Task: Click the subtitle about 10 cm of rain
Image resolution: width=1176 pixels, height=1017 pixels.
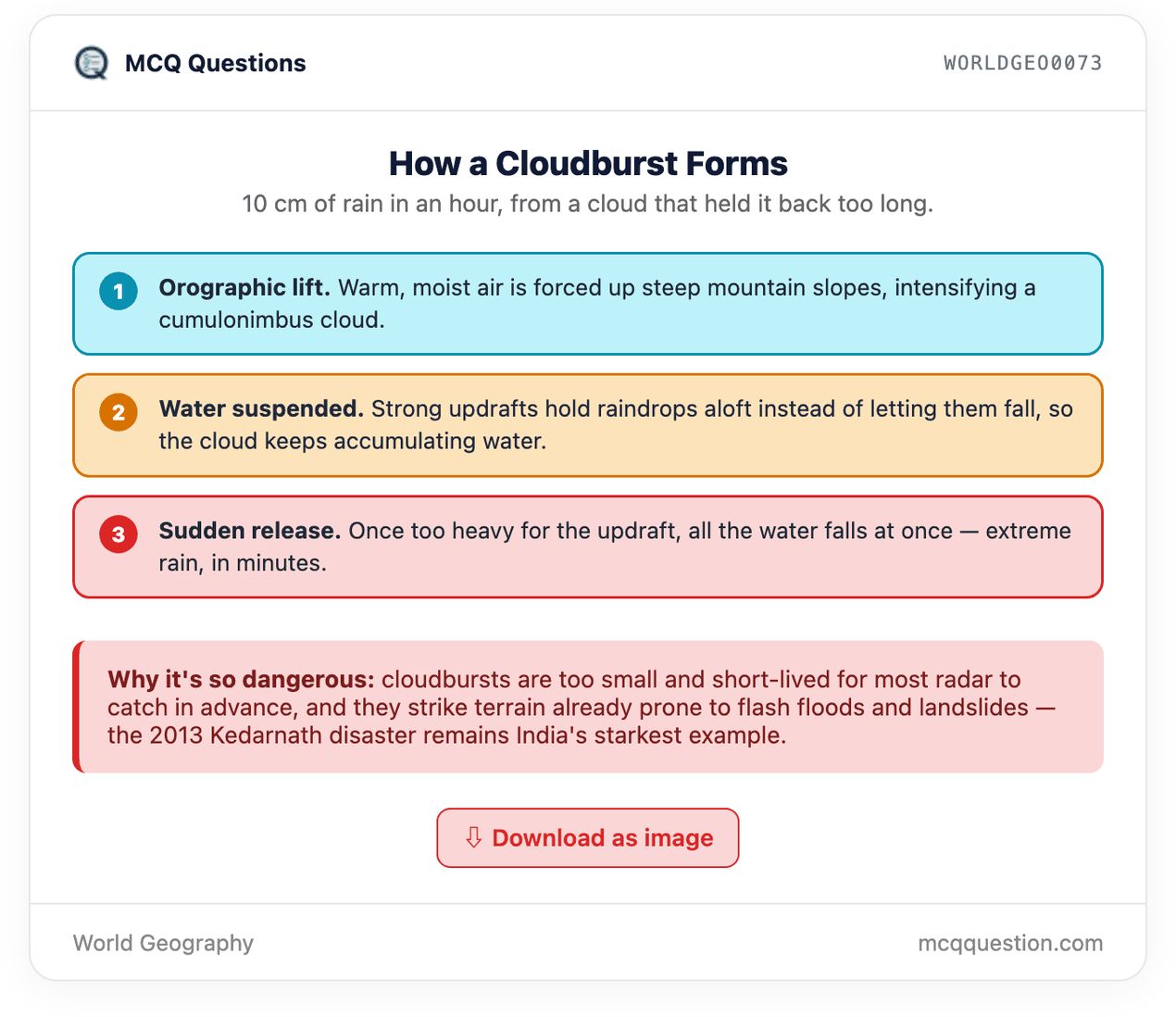Action: tap(588, 204)
